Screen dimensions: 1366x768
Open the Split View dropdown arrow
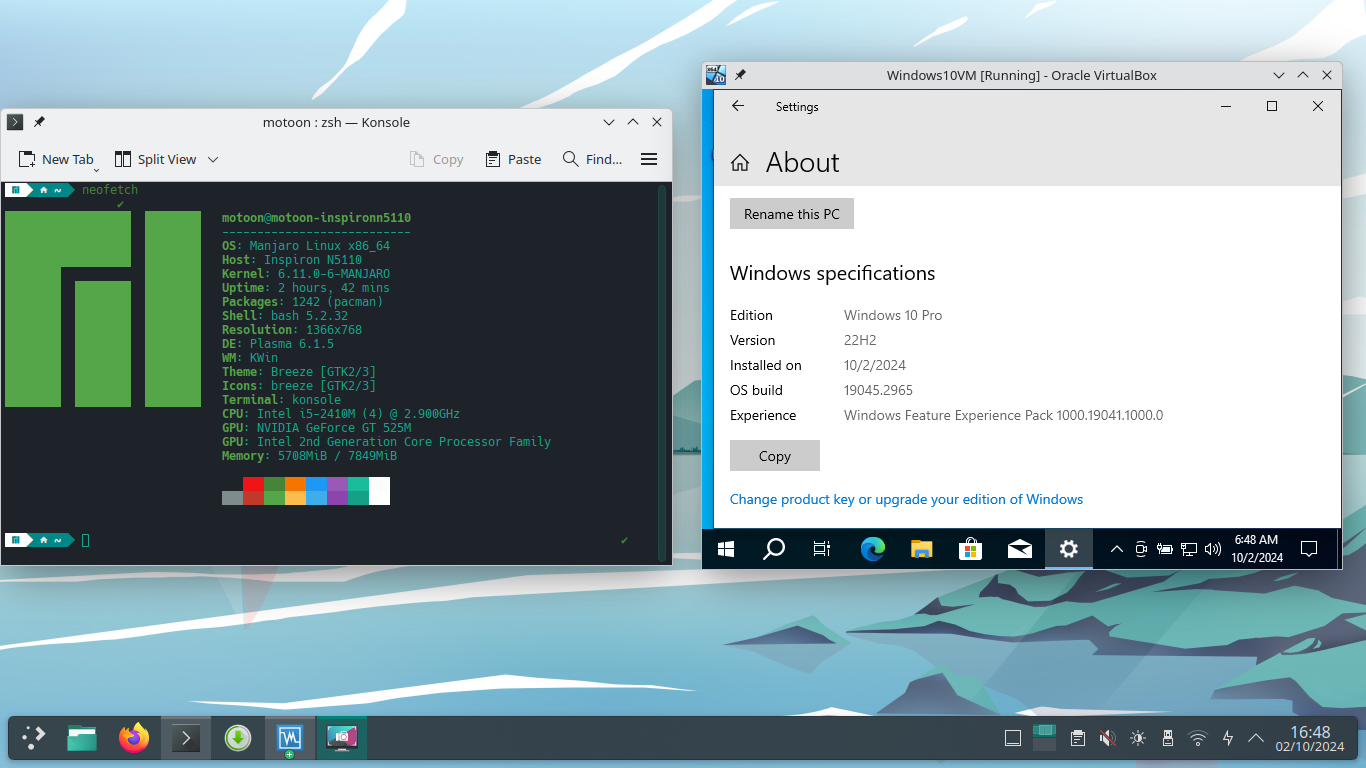click(x=213, y=159)
